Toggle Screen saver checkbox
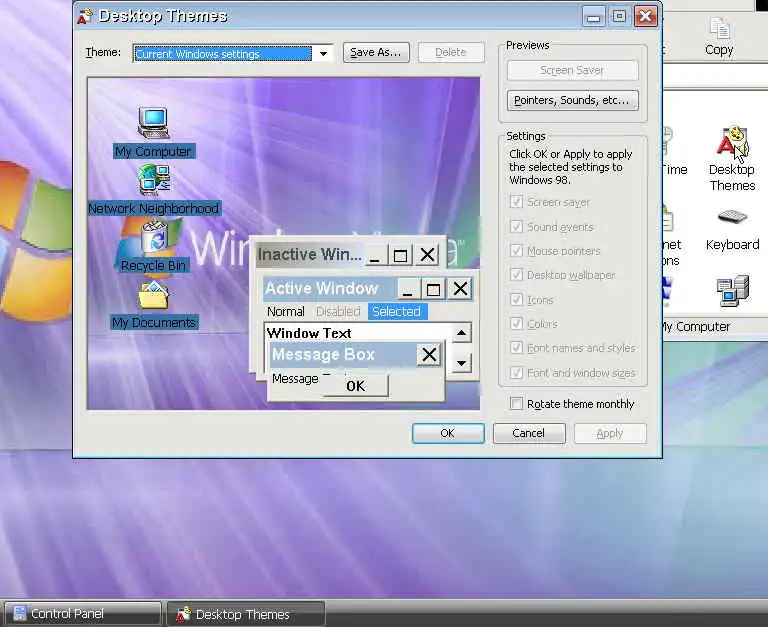The height and width of the screenshot is (627, 768). coord(516,202)
